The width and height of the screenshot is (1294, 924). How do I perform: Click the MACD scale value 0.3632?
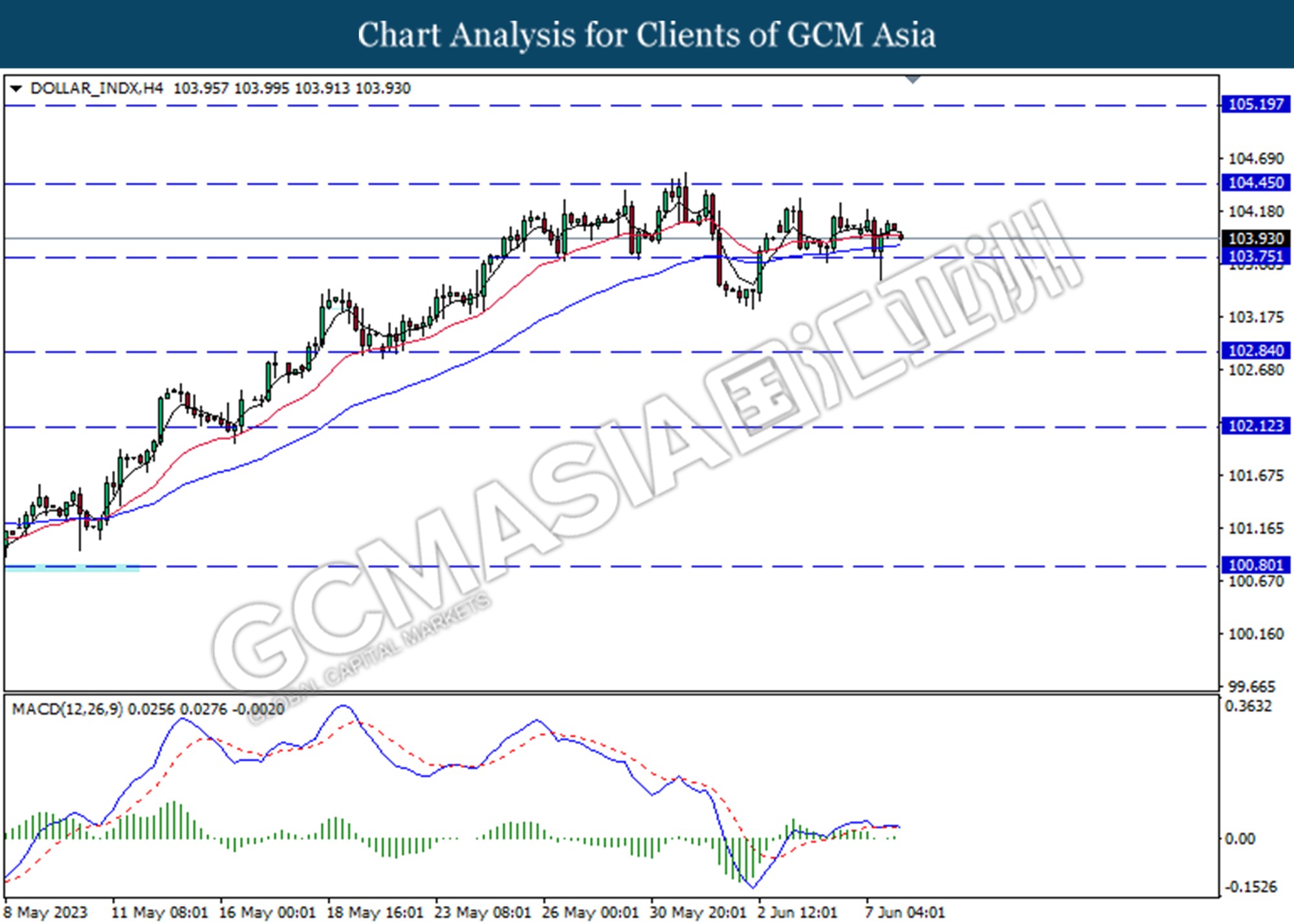point(1248,706)
